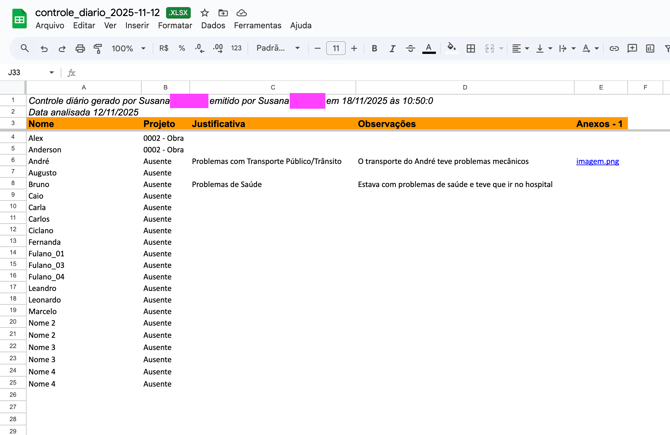Click the insert link icon
This screenshot has width=670, height=435.
[614, 48]
